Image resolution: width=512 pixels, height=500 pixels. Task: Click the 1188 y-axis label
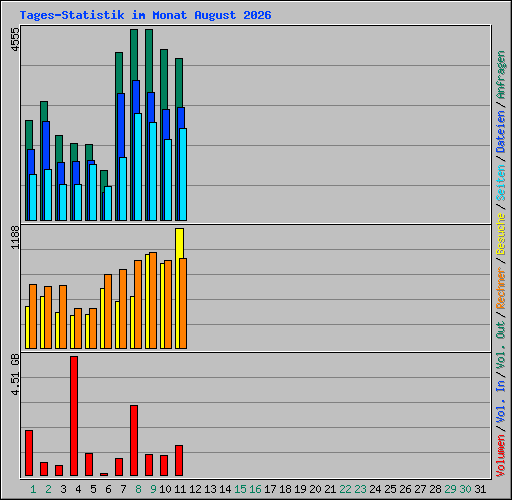pos(15,238)
